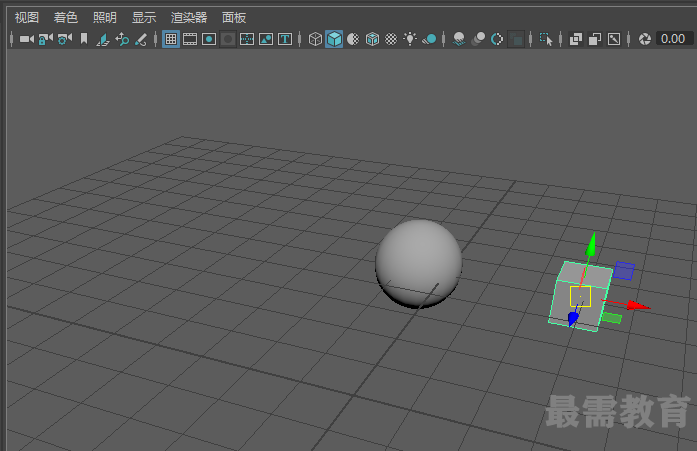
Task: Click the Motion Blur icon
Action: [x=478, y=39]
